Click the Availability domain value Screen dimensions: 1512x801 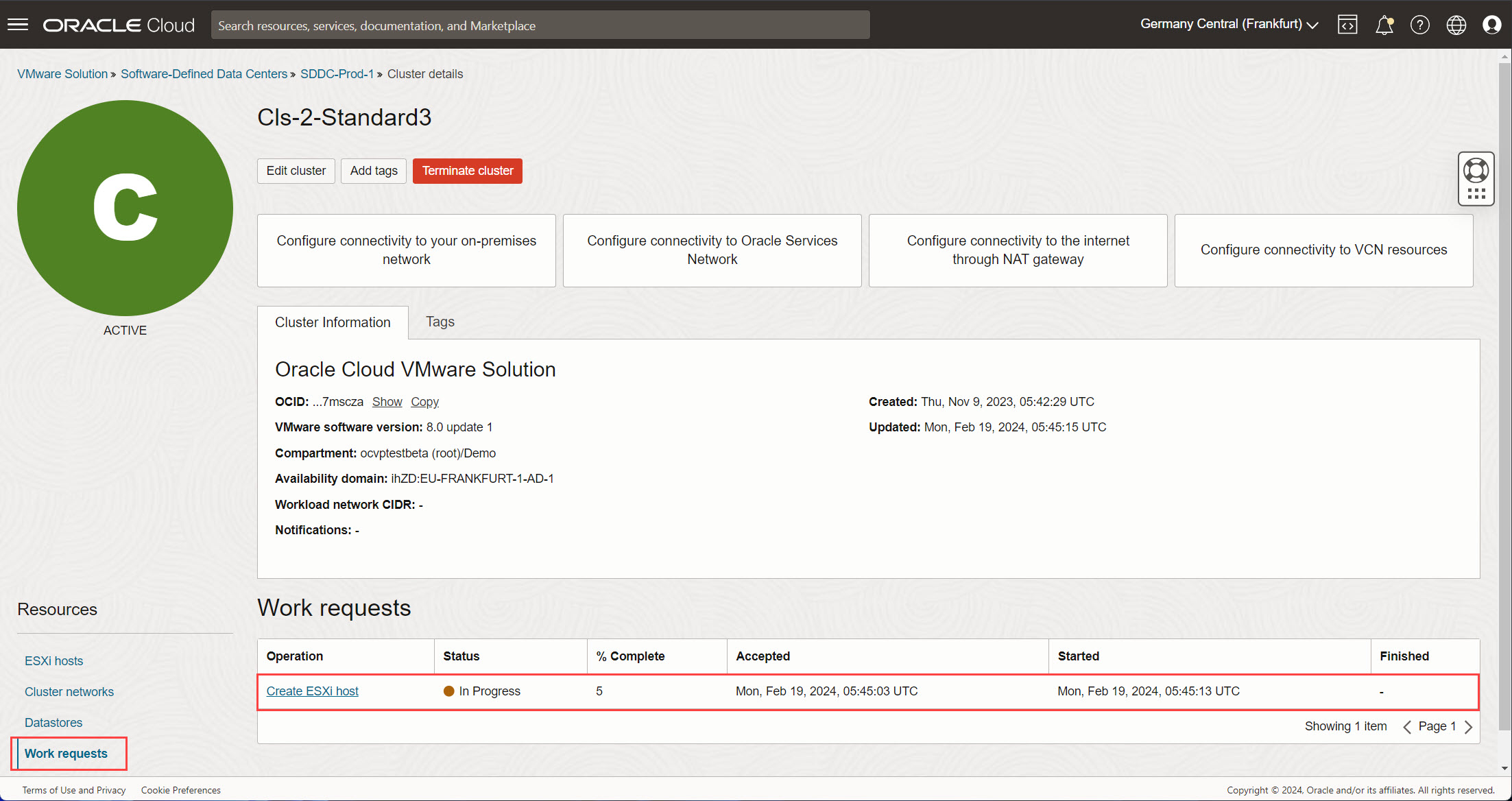click(x=472, y=479)
